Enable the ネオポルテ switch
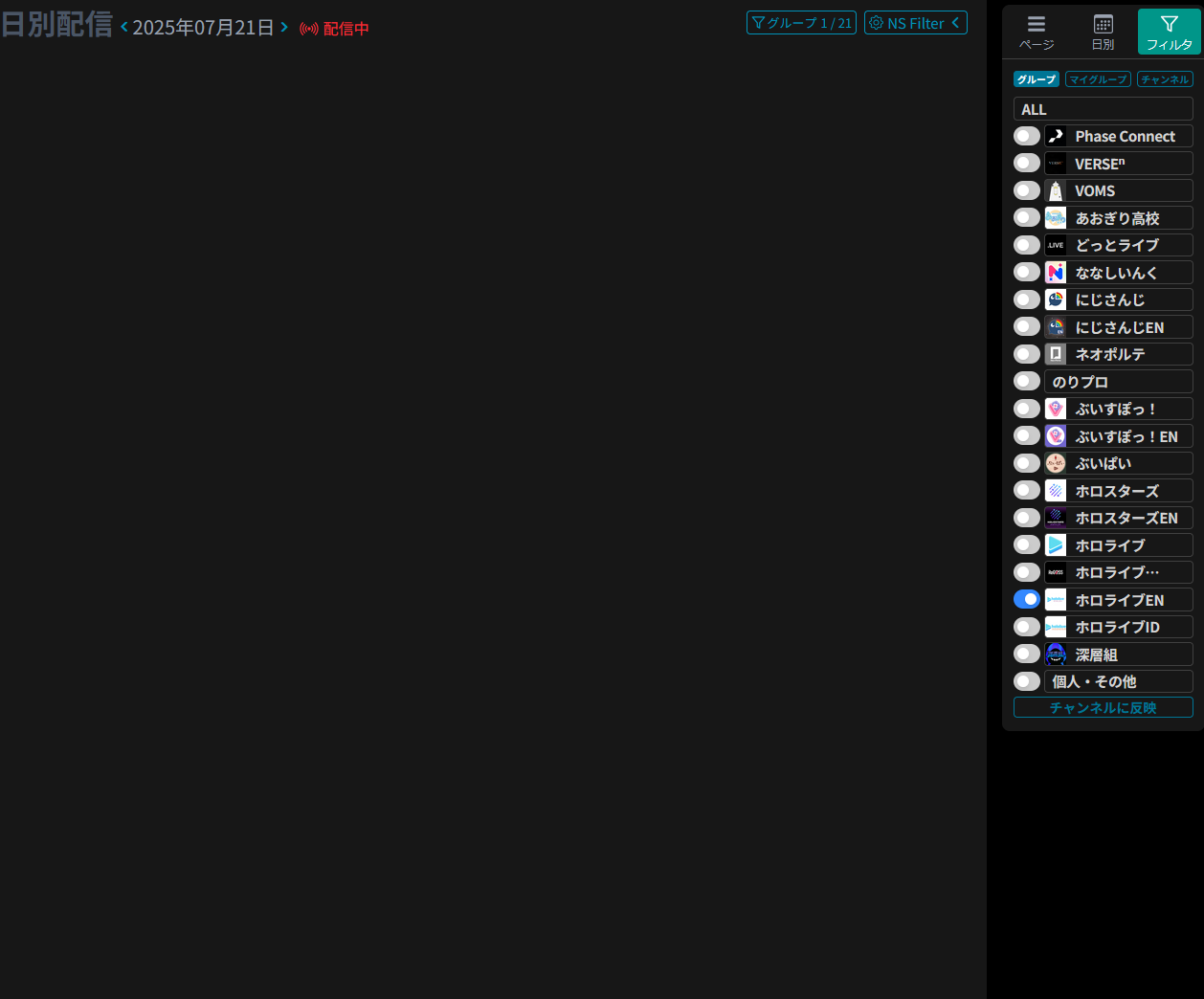The image size is (1204, 999). 1027,354
